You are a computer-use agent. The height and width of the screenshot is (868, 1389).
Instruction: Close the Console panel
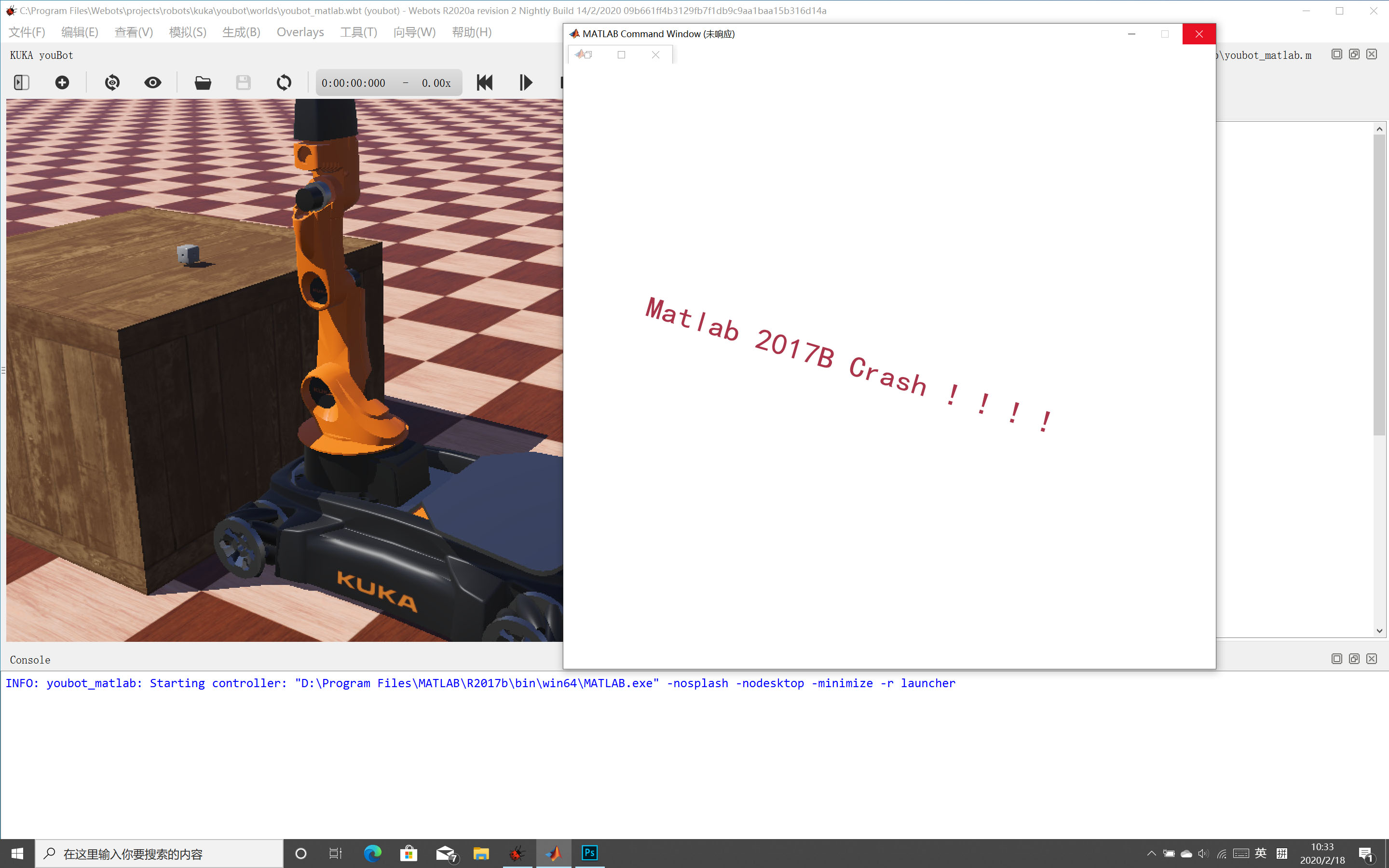coord(1372,658)
